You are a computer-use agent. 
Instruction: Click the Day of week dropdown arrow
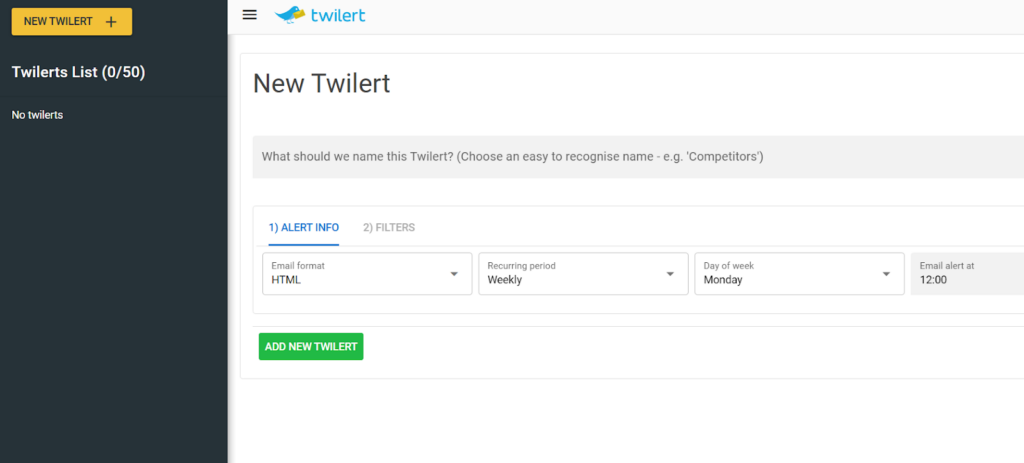coord(886,274)
